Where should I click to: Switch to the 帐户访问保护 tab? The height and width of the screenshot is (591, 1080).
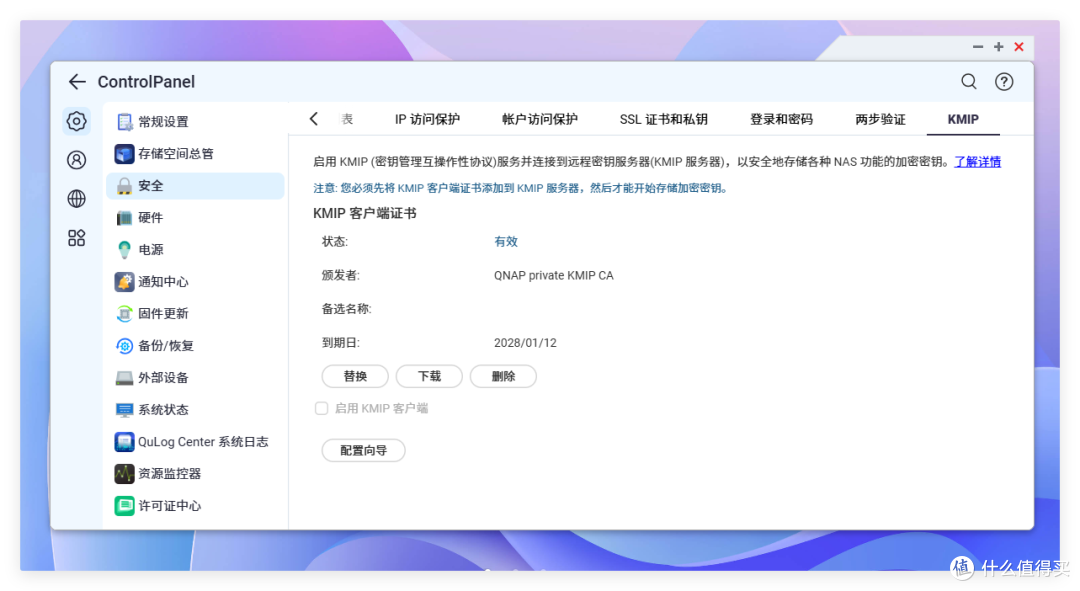pyautogui.click(x=540, y=119)
